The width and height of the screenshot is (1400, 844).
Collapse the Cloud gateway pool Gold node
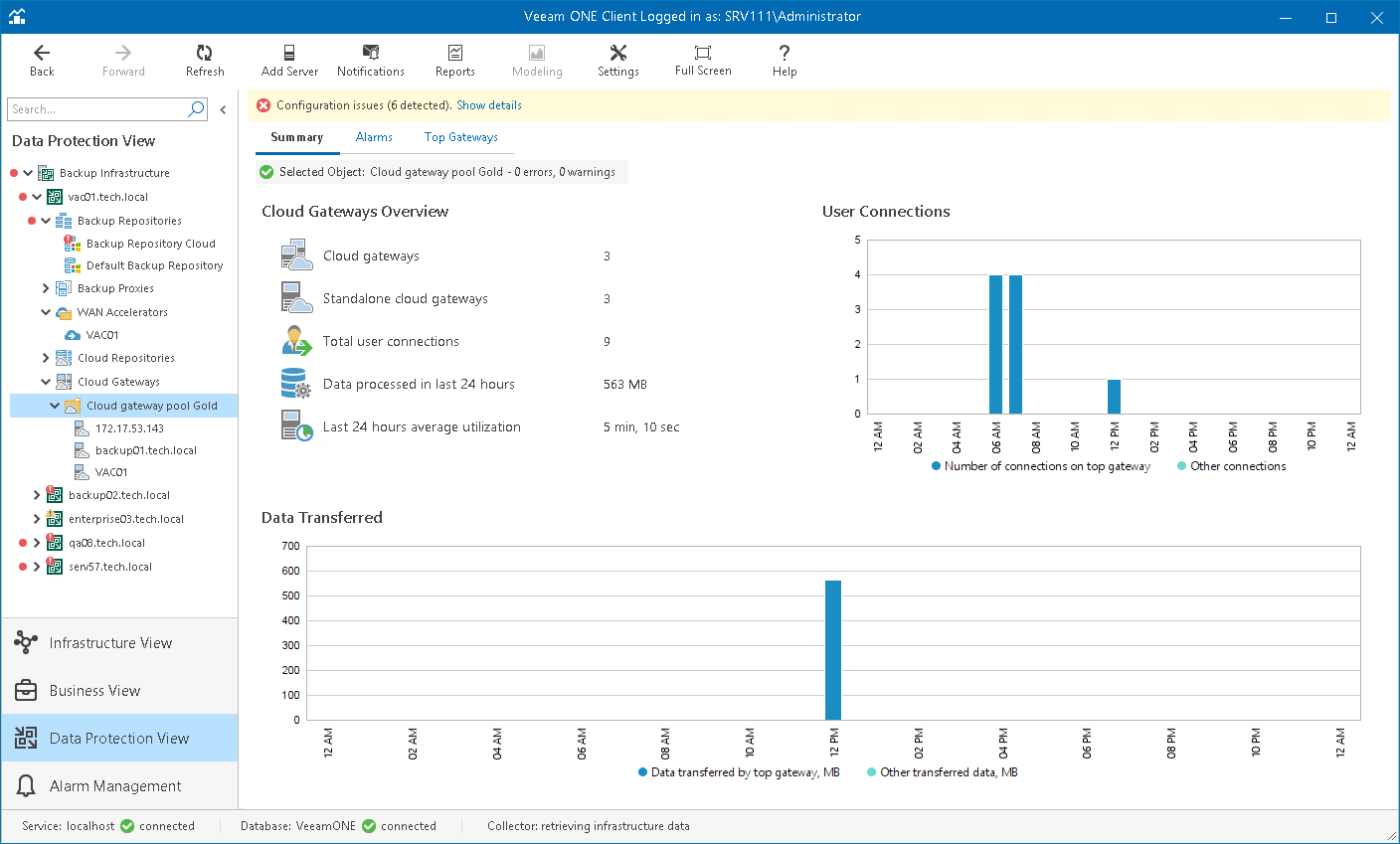tap(55, 406)
